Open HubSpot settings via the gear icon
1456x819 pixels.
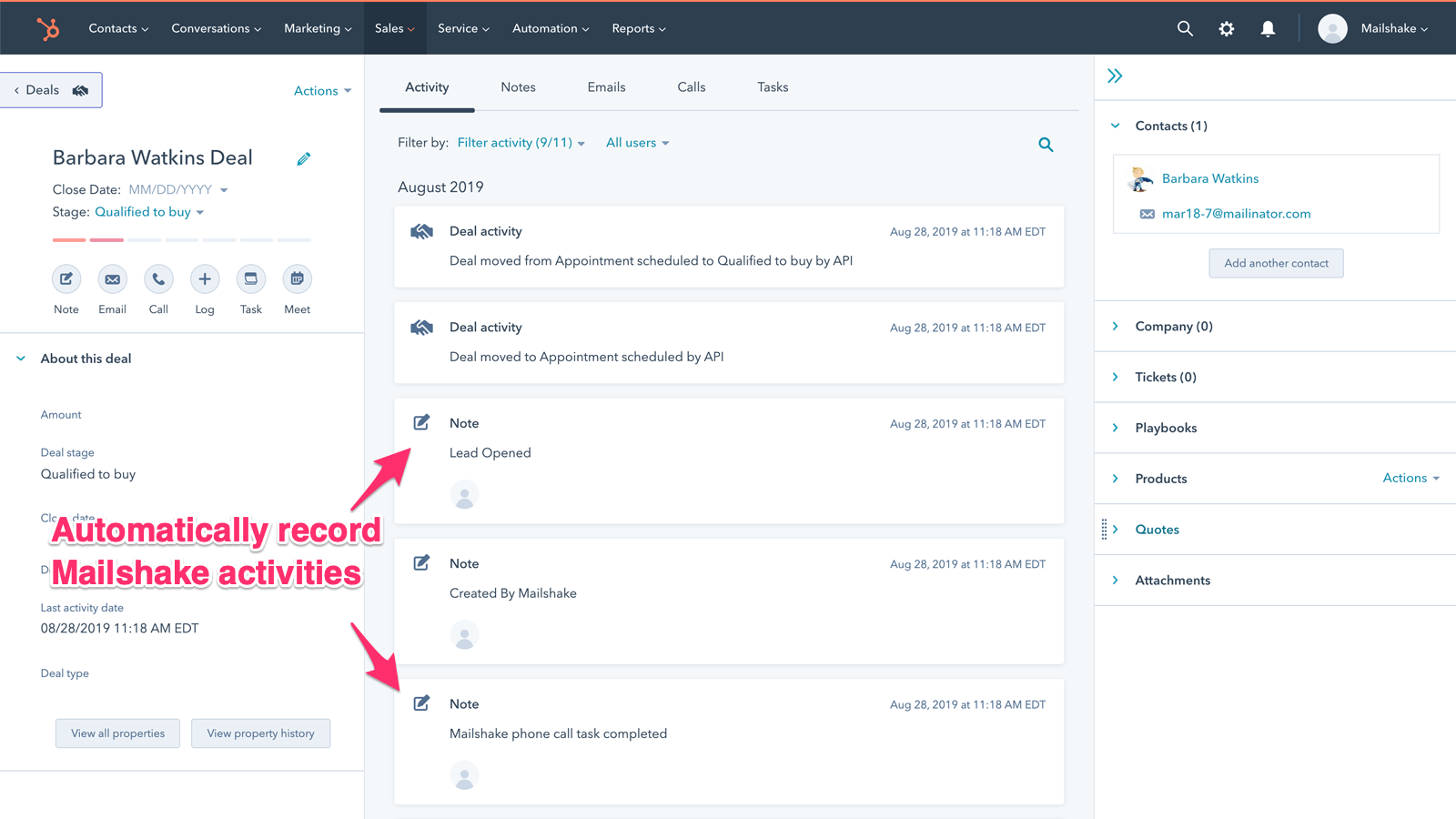[1226, 28]
